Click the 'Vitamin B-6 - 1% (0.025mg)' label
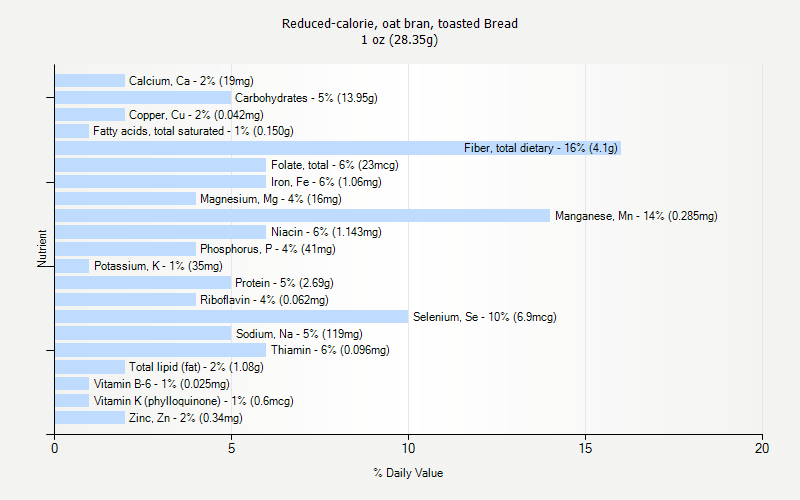Viewport: 800px width, 500px height. [162, 384]
